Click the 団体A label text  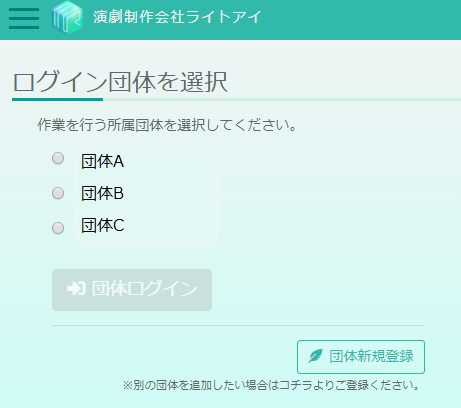[103, 161]
